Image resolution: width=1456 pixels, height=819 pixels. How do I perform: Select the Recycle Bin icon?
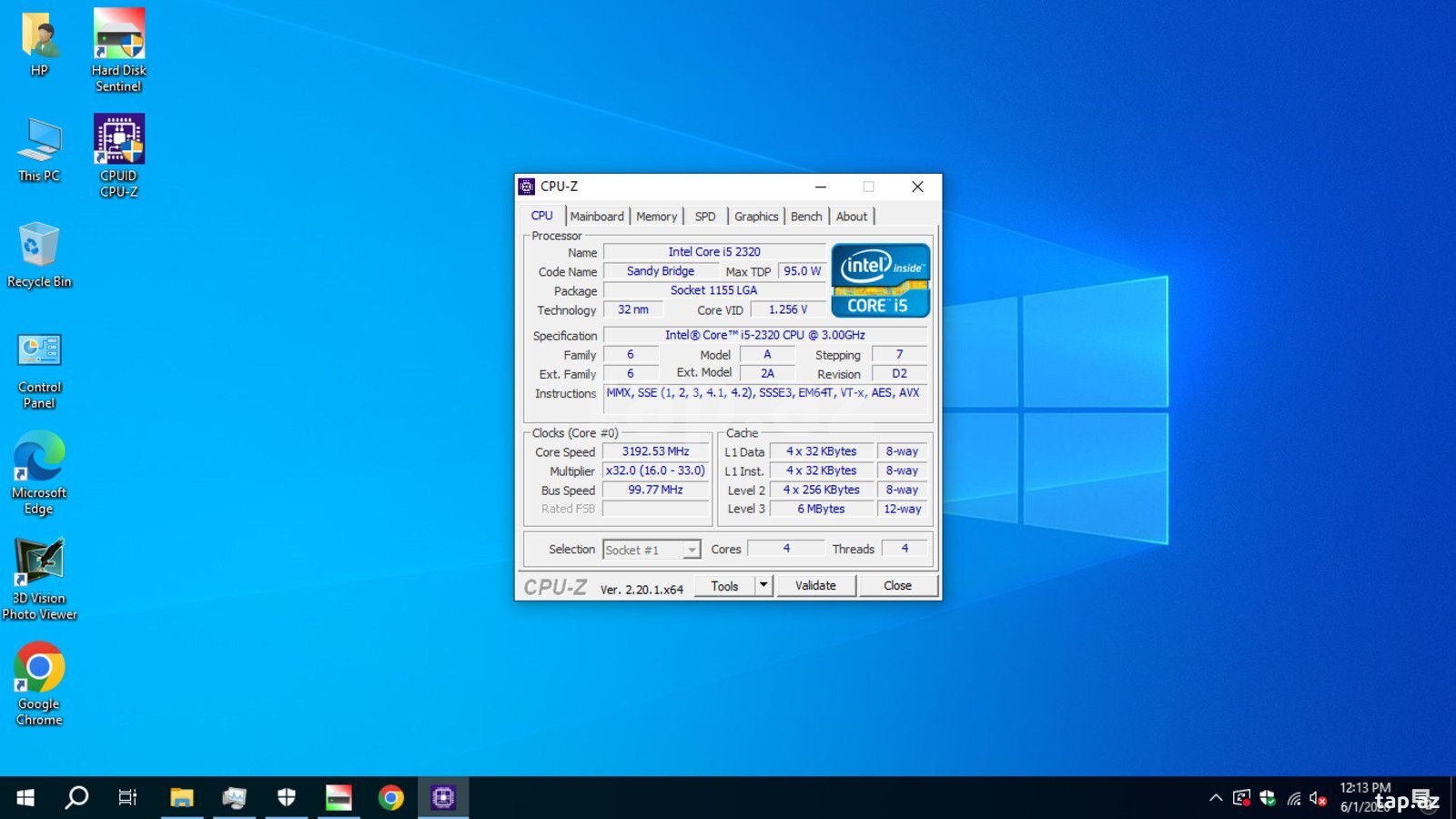coord(39,256)
